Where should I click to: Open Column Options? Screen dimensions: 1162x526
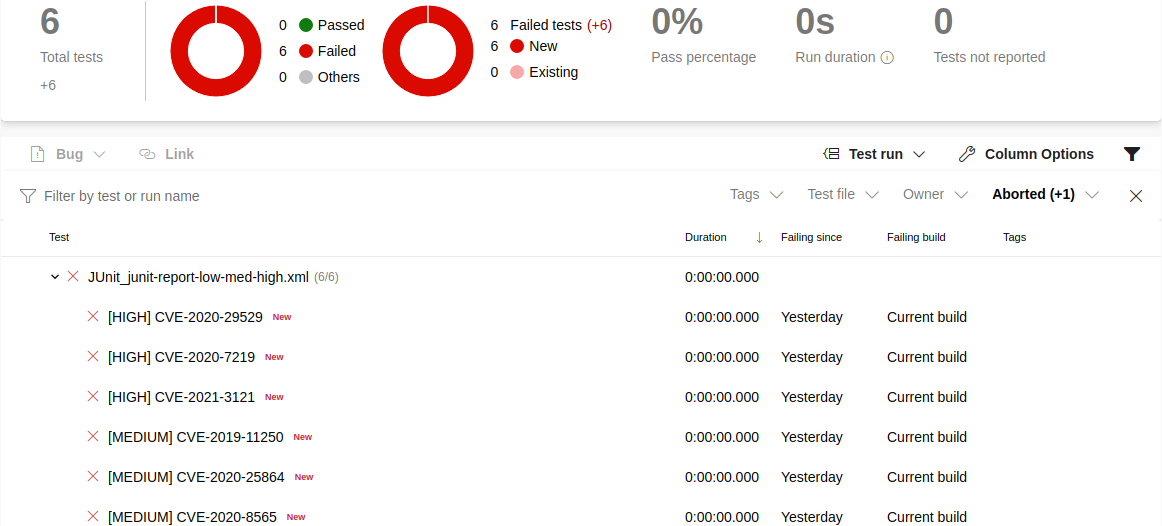click(x=1026, y=154)
